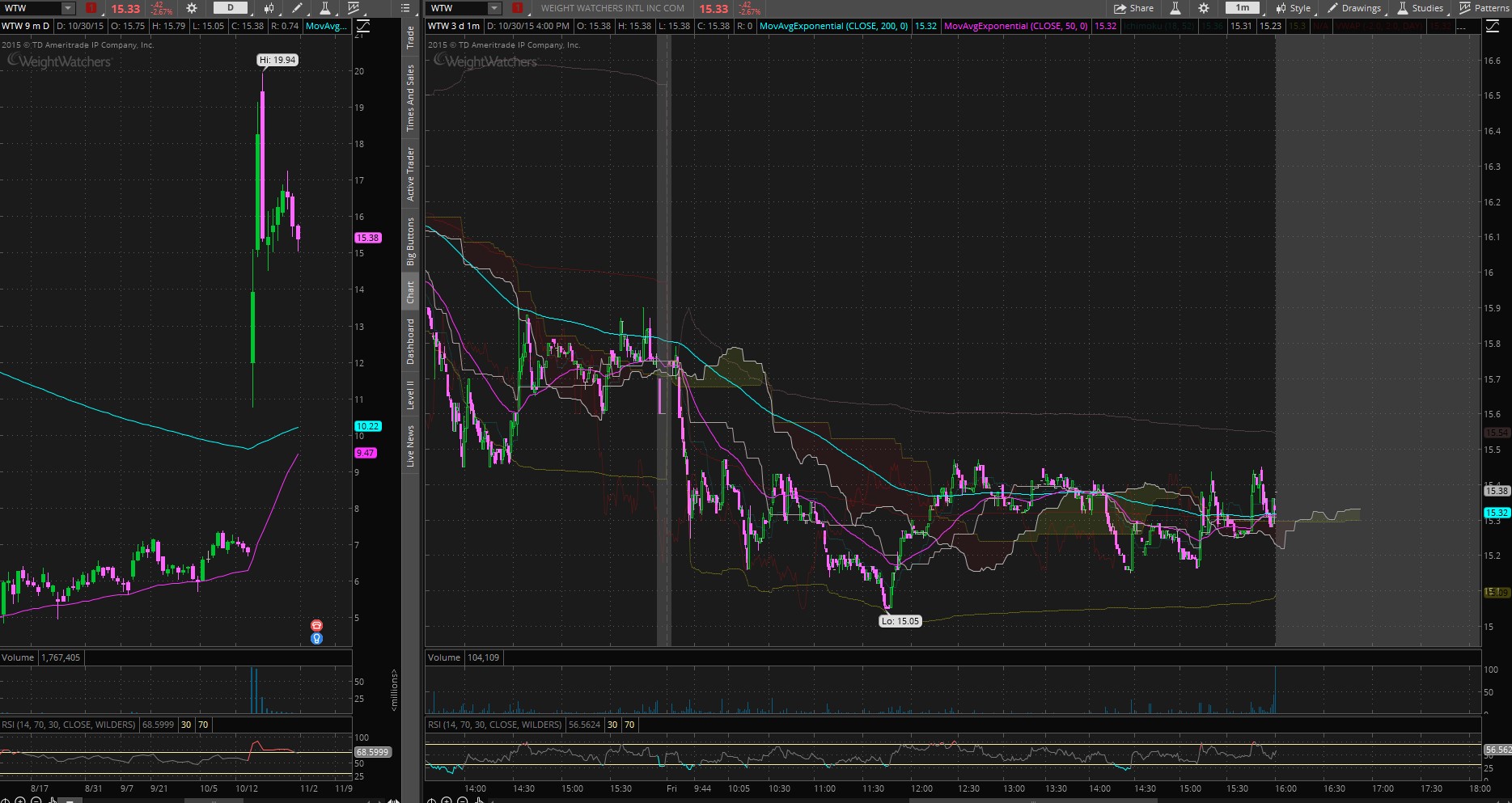The height and width of the screenshot is (803, 1512).
Task: Click MovAvgExponential 50 study label
Action: [x=1015, y=26]
